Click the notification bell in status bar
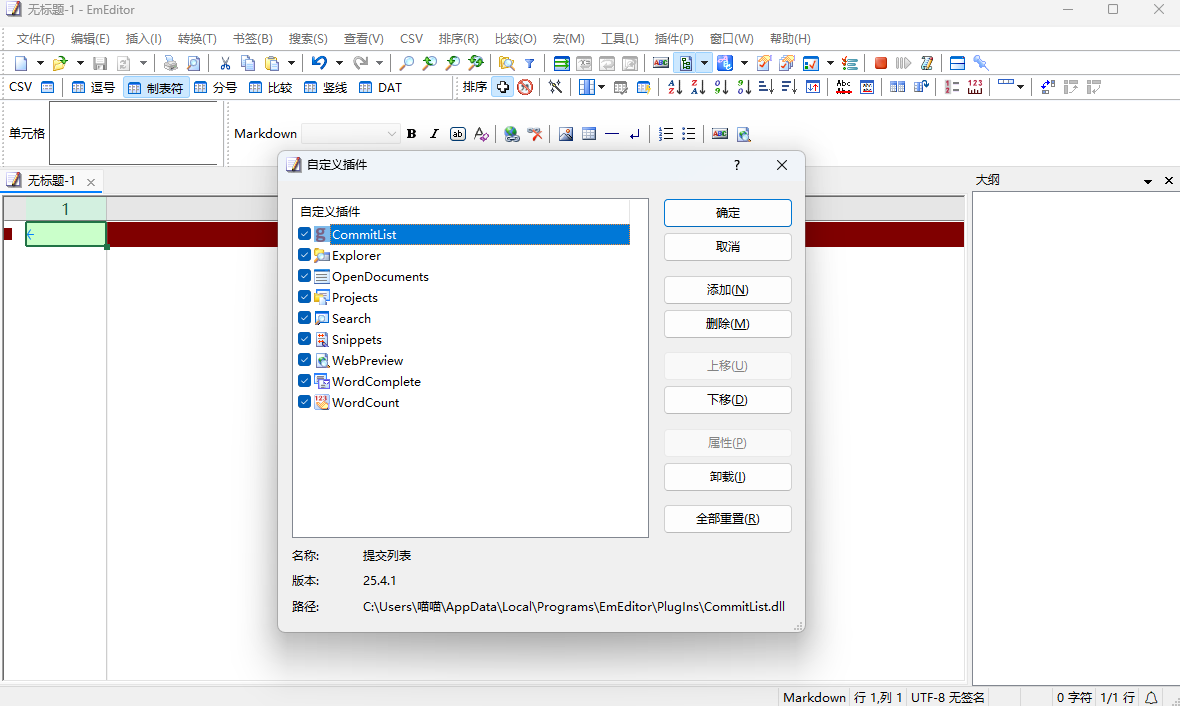The width and height of the screenshot is (1180, 706). coord(1151,697)
